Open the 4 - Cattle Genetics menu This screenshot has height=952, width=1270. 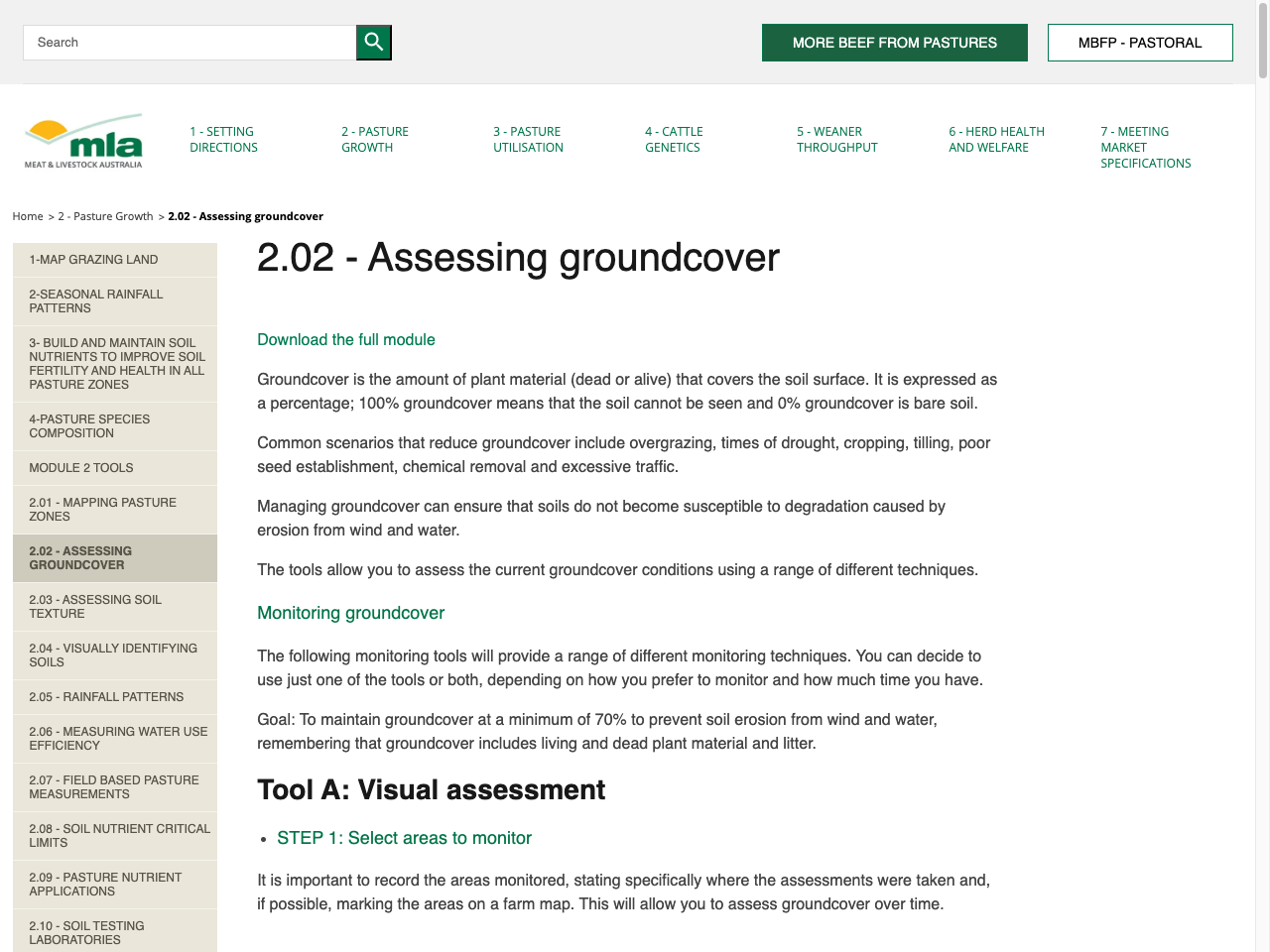[674, 139]
